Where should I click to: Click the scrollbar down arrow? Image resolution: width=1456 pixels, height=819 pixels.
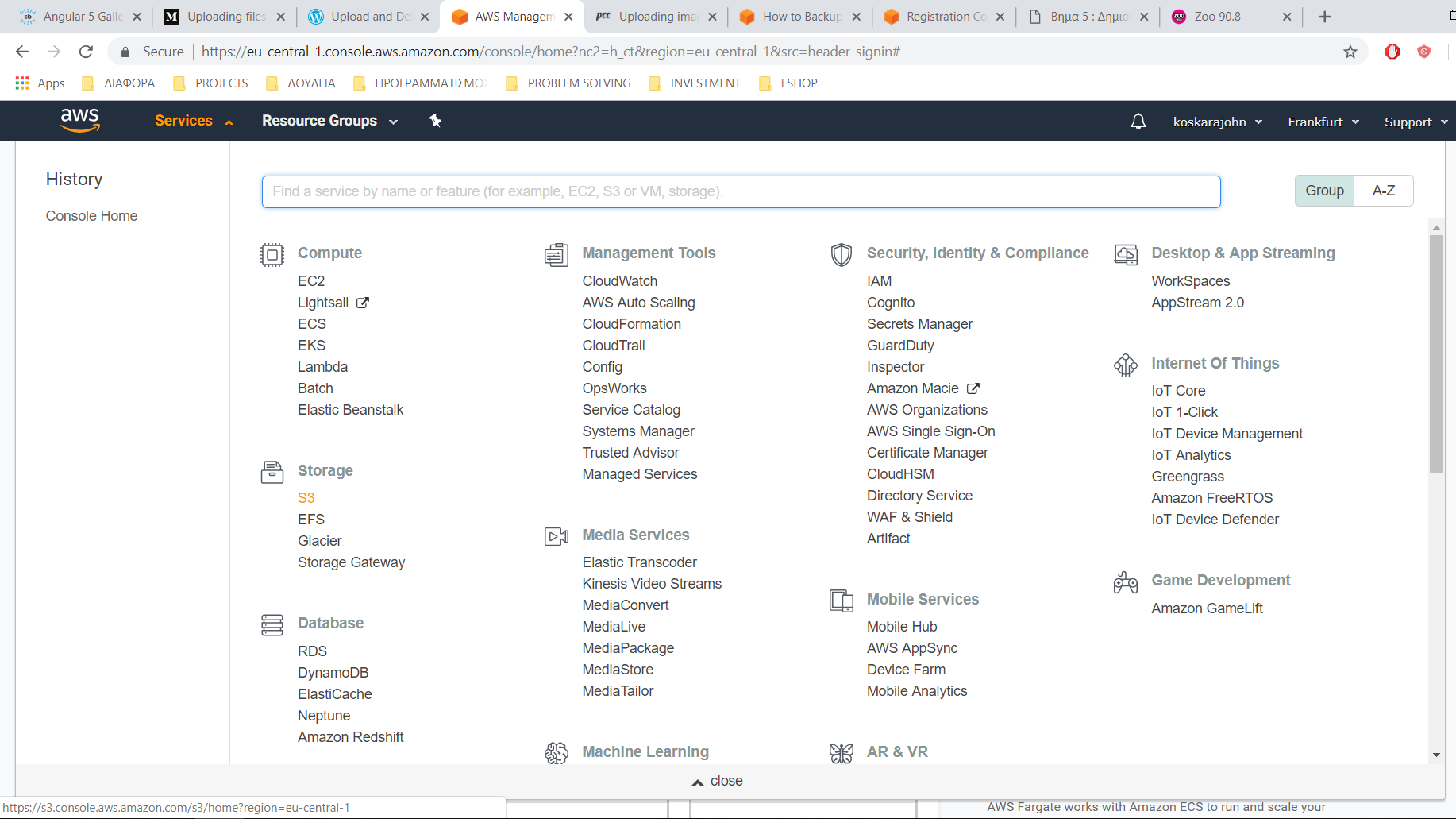(x=1436, y=755)
